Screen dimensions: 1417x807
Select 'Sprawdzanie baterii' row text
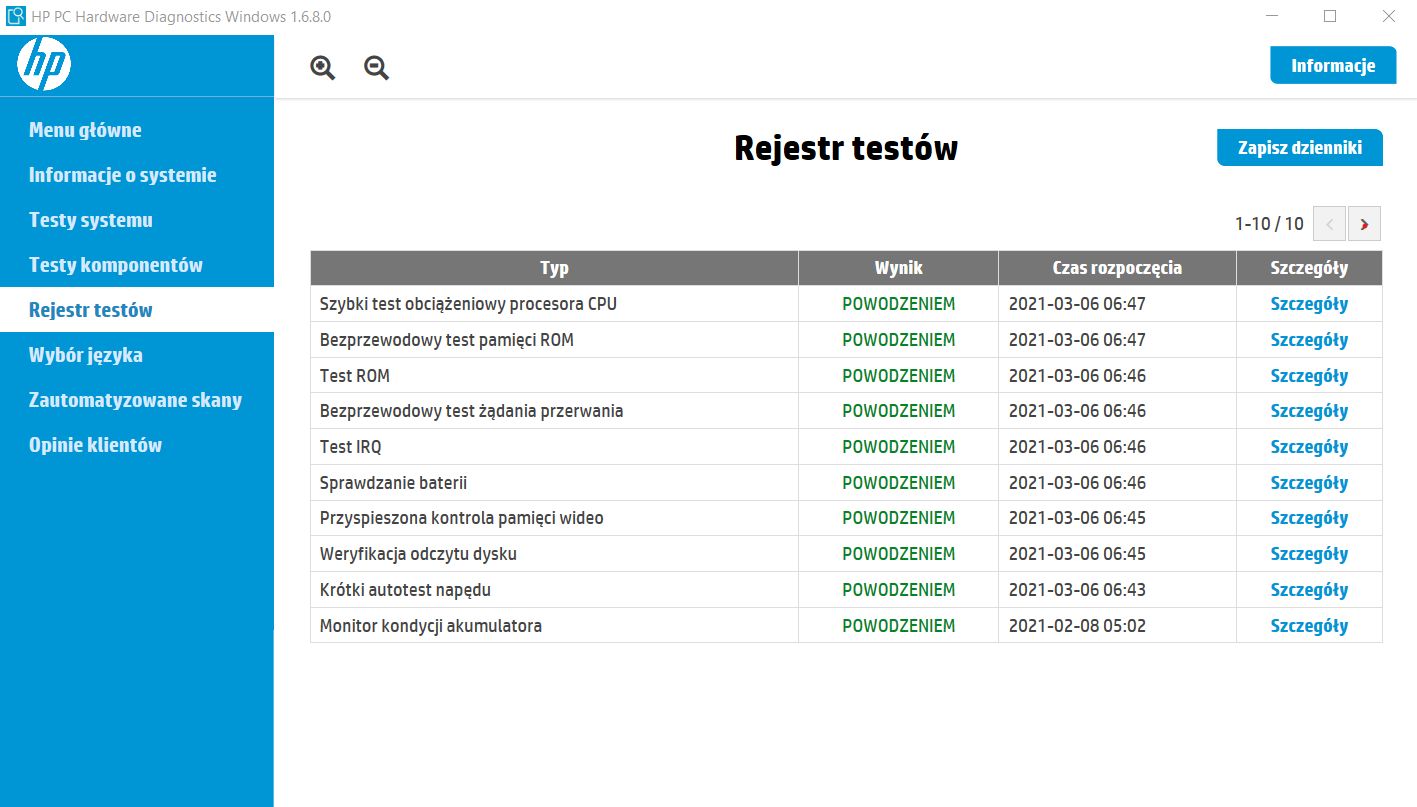click(393, 483)
